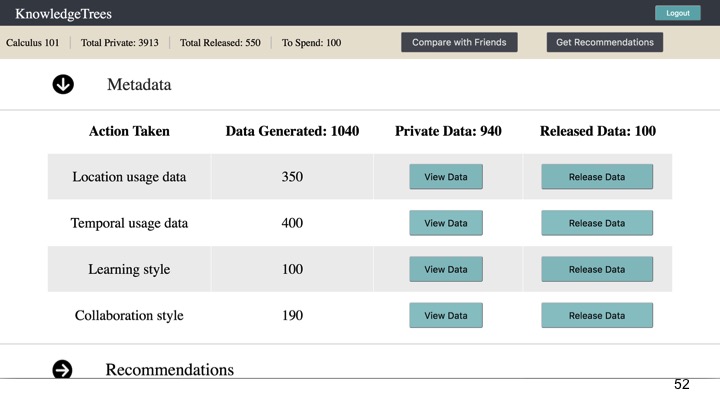The height and width of the screenshot is (405, 720).
Task: View data for Temporal usage data
Action: [x=446, y=223]
